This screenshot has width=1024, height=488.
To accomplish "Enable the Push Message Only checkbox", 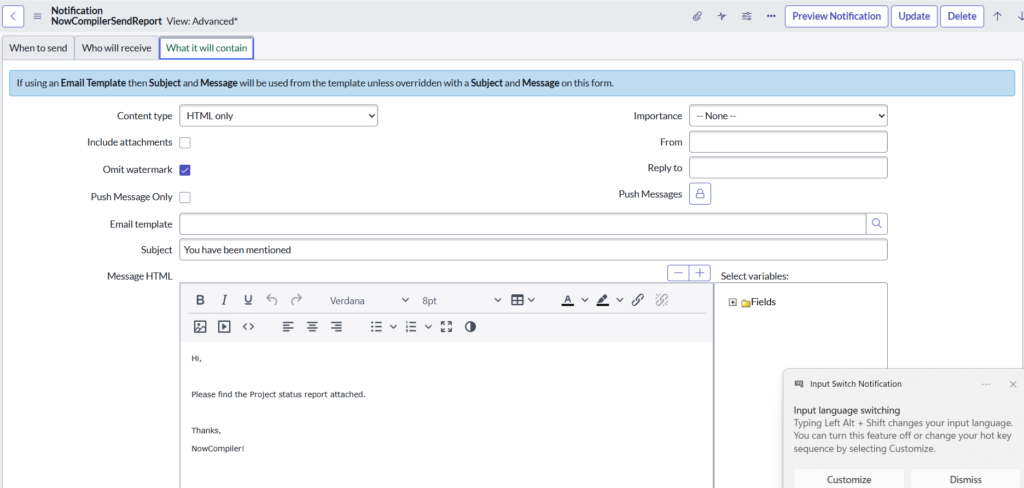I will (185, 197).
